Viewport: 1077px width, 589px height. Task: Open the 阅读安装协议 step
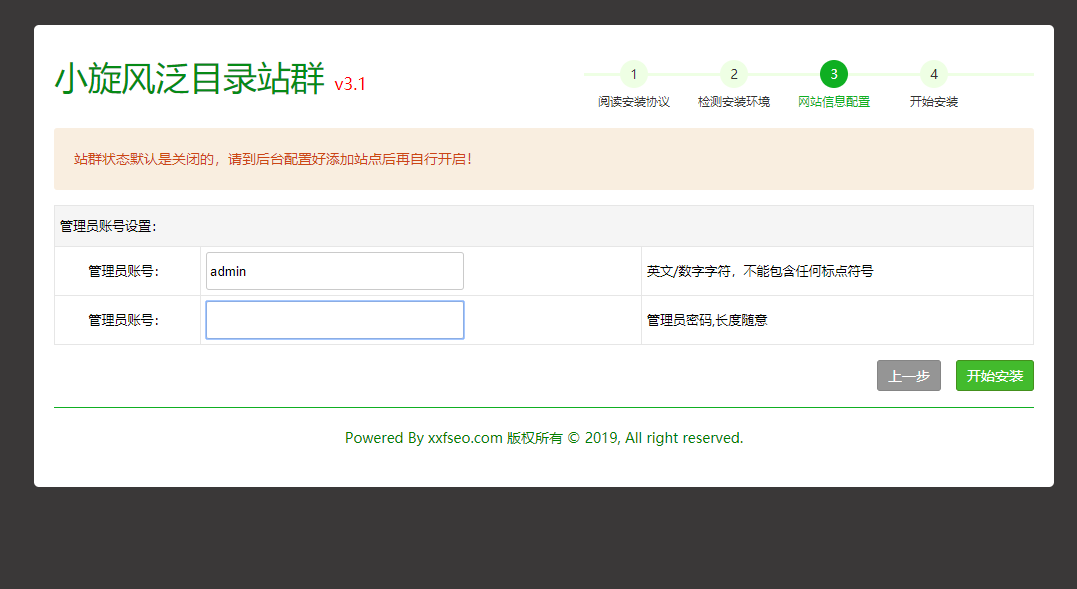[634, 101]
